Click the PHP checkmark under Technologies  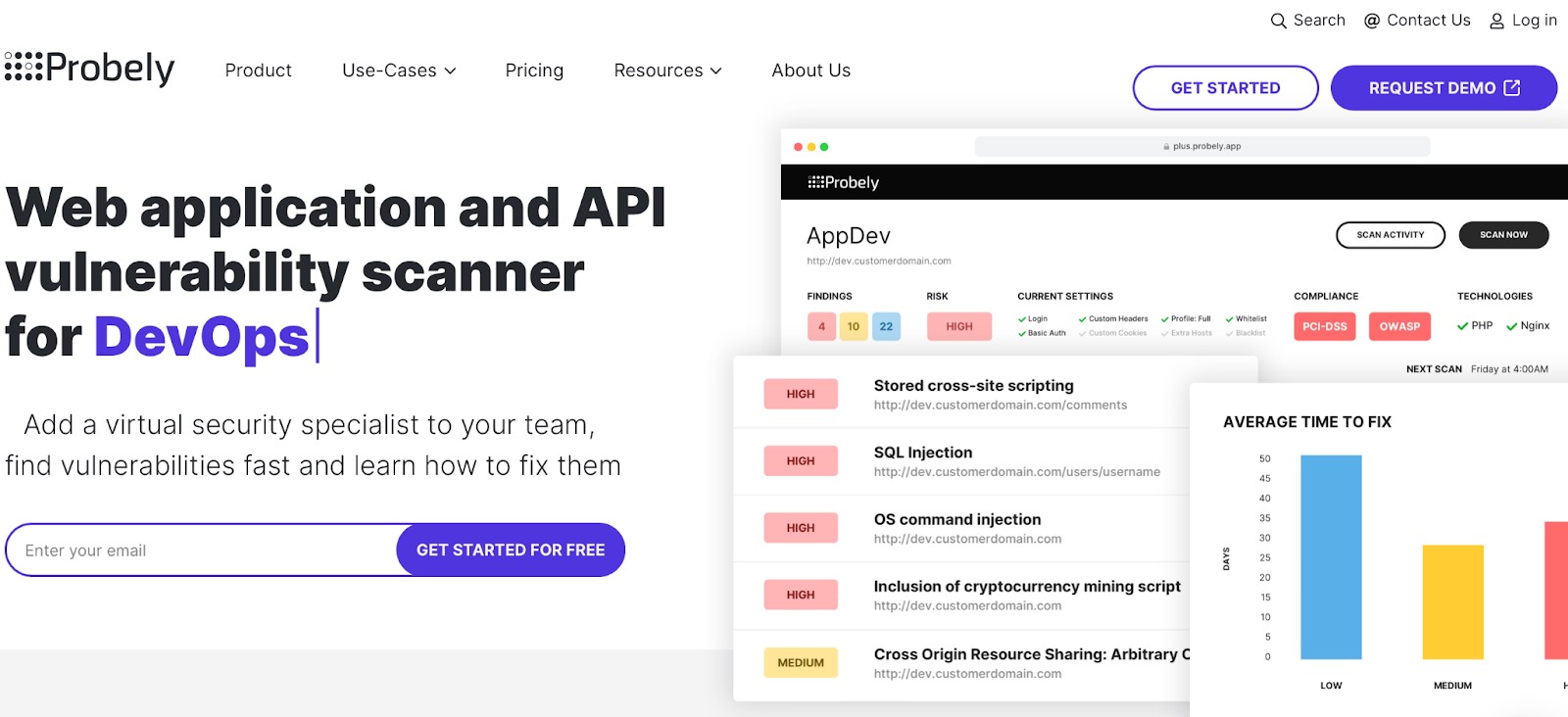point(1462,326)
